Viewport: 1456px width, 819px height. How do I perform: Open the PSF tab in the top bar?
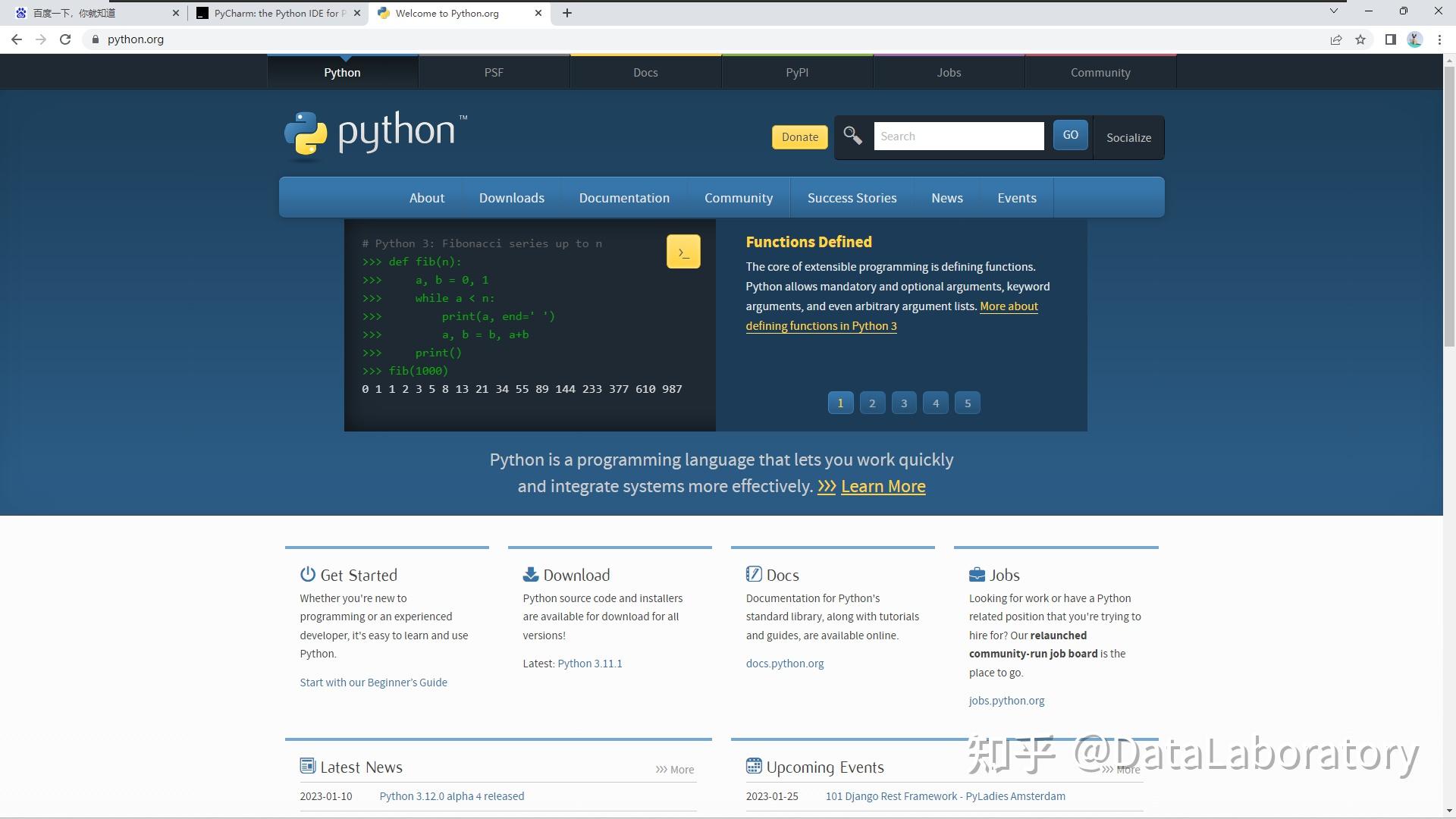(x=494, y=72)
